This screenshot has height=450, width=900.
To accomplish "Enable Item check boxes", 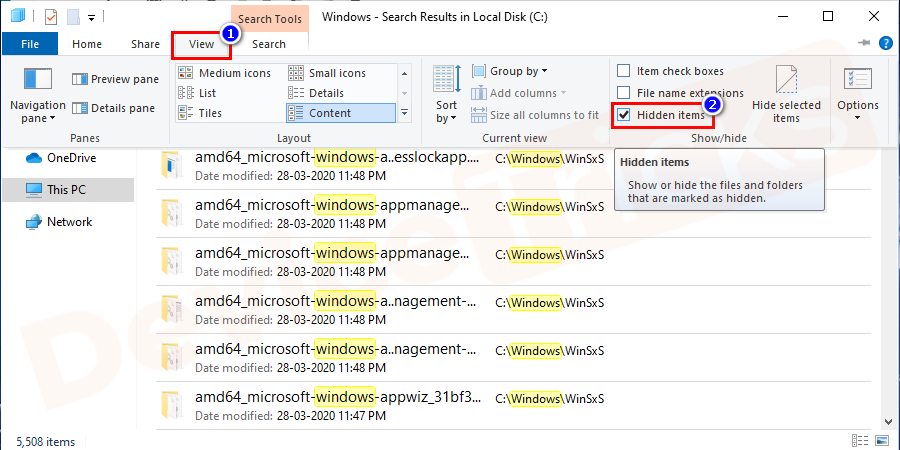I will point(624,71).
